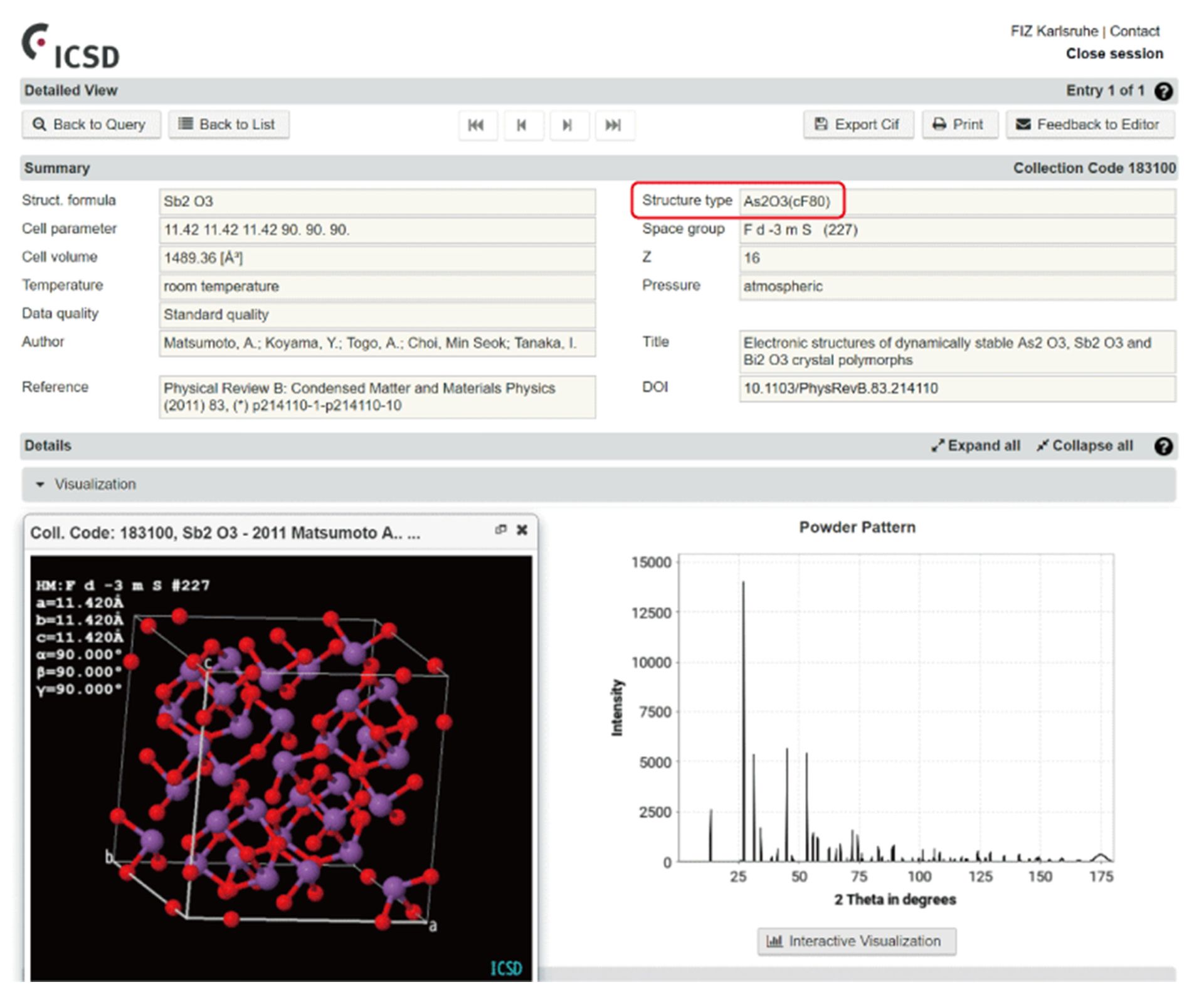Jump to last entry icon
This screenshot has height=997, width=1204.
coord(615,125)
